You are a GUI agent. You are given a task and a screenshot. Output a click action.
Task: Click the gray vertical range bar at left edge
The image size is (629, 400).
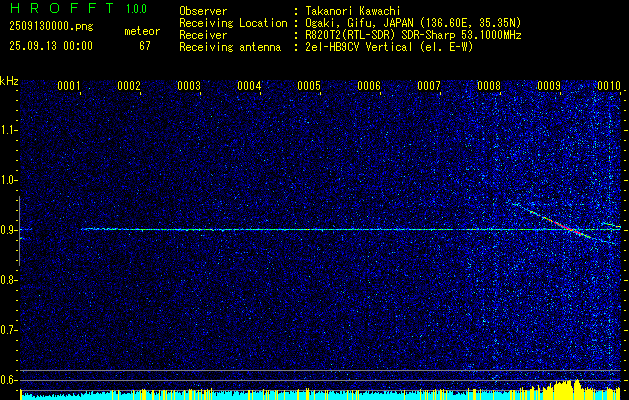tap(19, 231)
